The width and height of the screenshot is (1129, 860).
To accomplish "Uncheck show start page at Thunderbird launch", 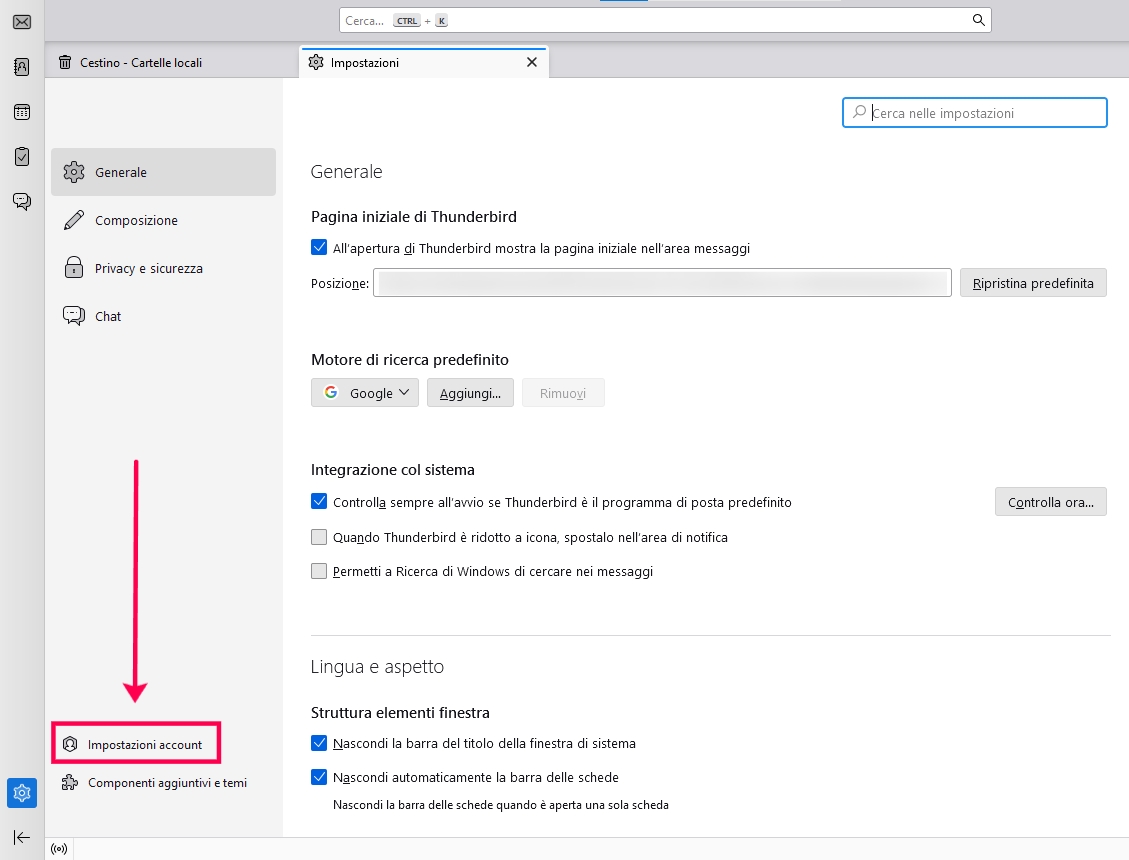I will click(319, 248).
